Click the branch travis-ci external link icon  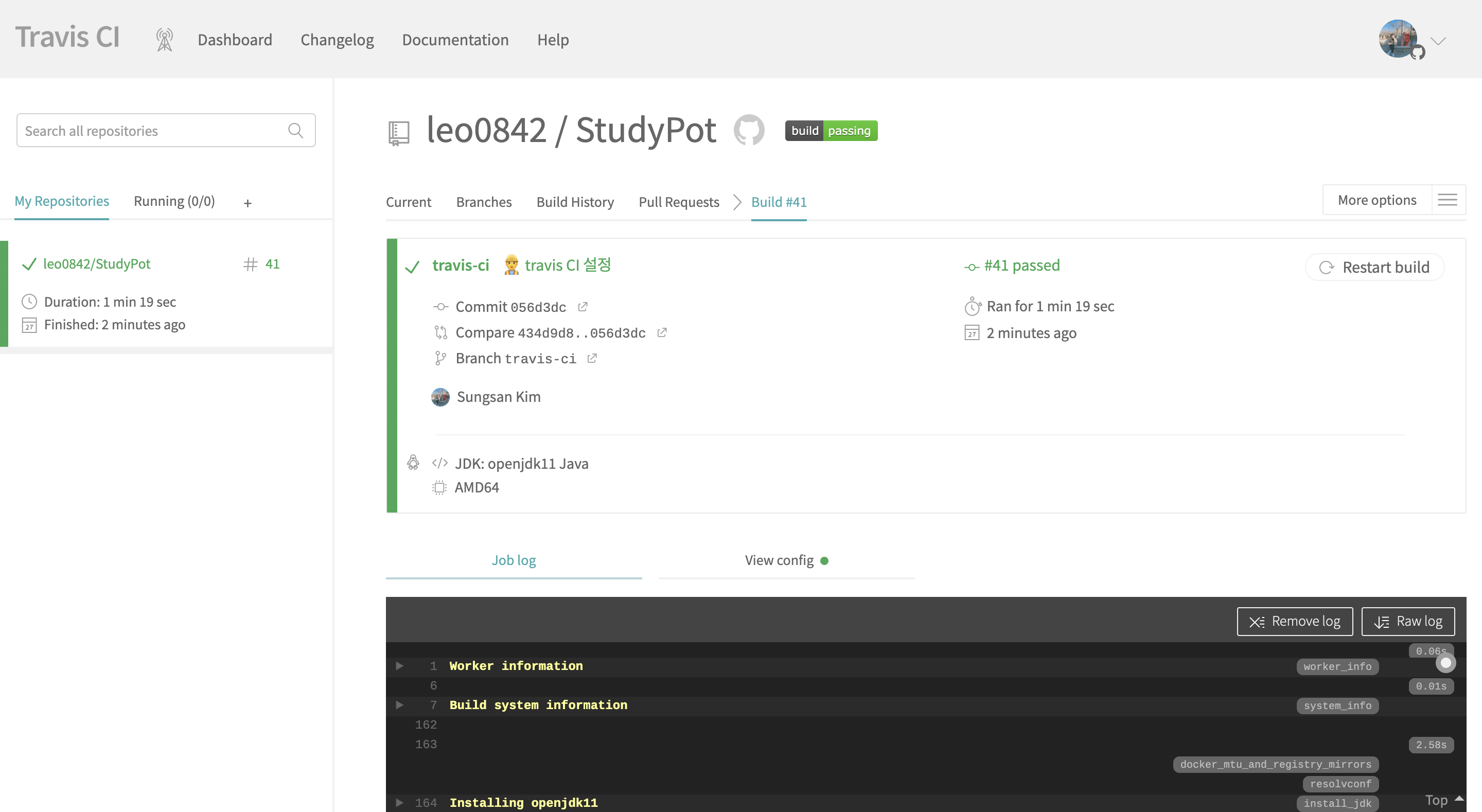point(591,358)
